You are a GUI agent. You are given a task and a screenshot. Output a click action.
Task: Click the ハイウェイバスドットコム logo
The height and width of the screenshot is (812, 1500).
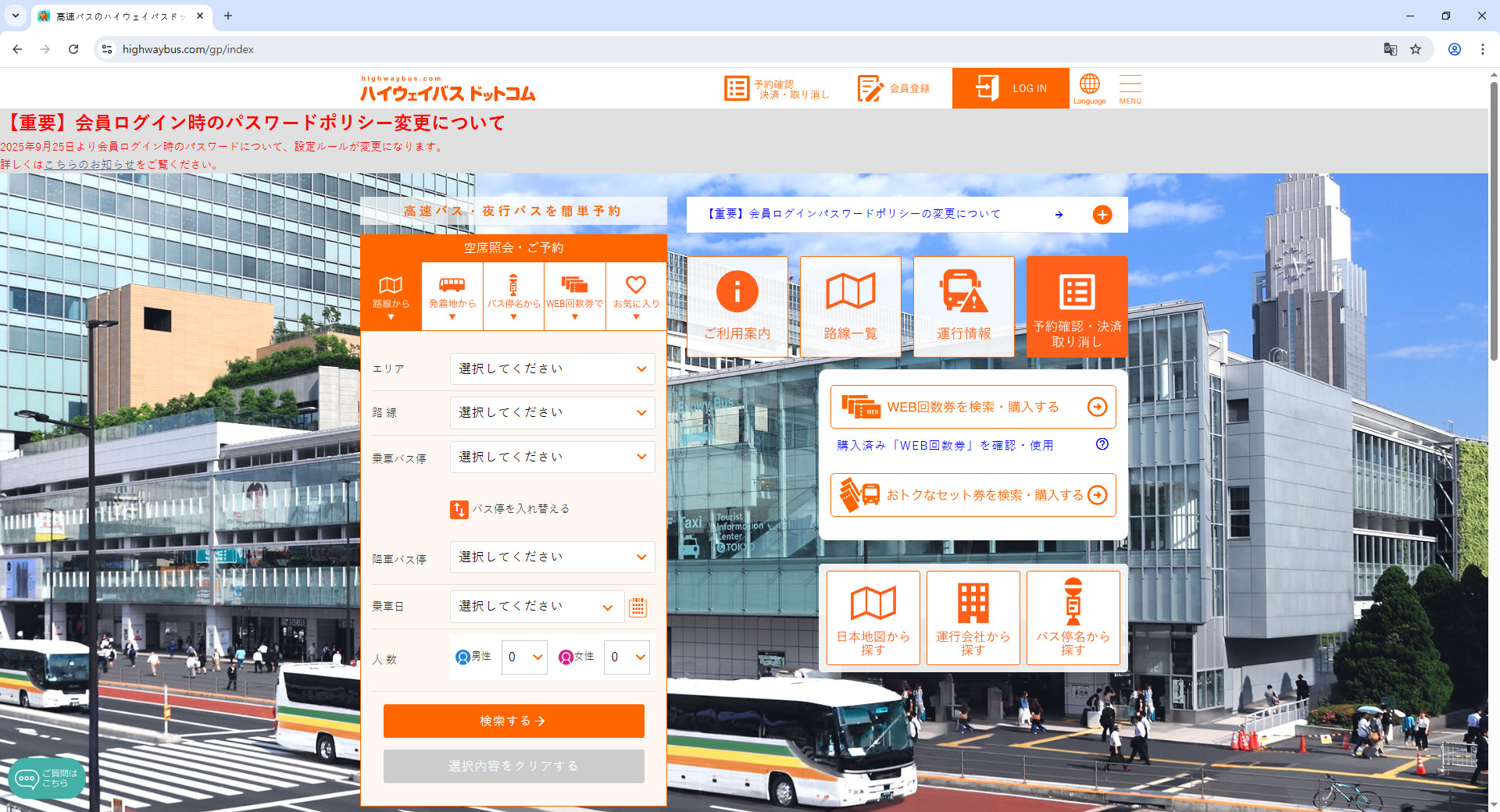coord(448,90)
